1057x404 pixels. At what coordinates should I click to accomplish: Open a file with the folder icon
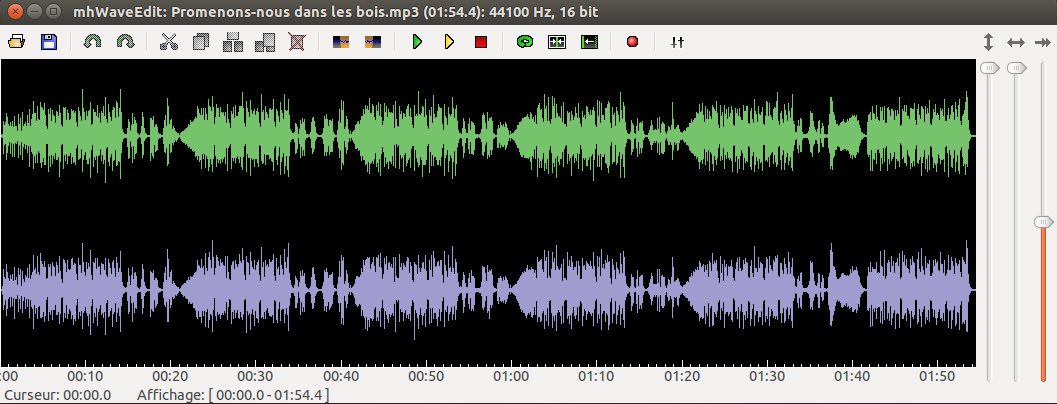(17, 42)
